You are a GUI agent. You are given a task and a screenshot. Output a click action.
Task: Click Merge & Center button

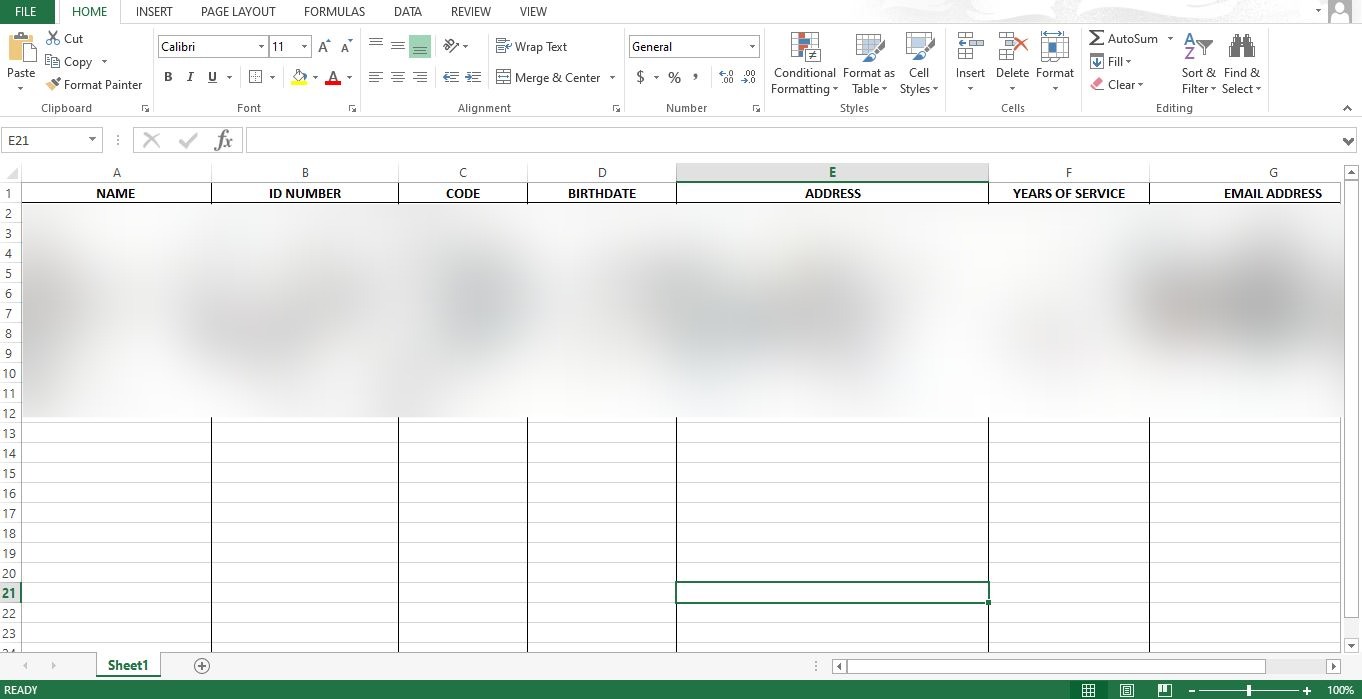point(548,78)
